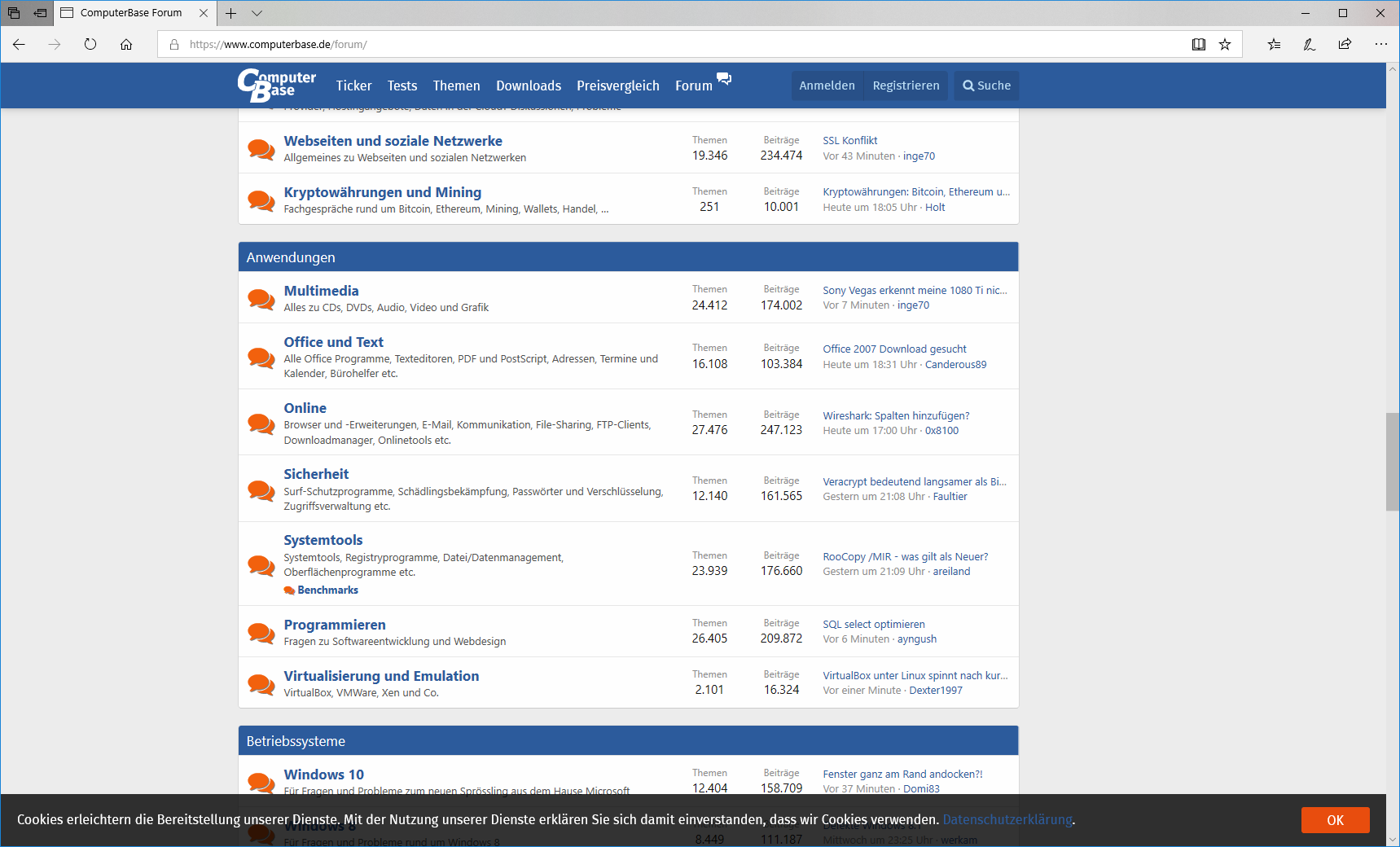
Task: Click the orange bubble icon beside Sicherheit
Action: [261, 490]
